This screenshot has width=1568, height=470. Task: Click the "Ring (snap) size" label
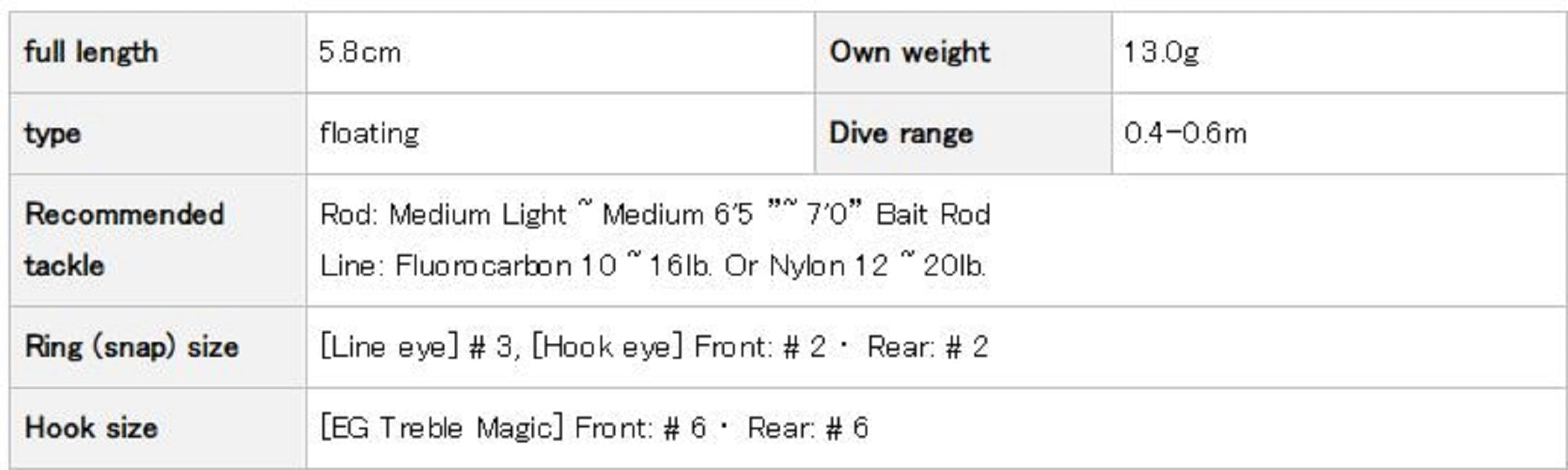point(132,347)
